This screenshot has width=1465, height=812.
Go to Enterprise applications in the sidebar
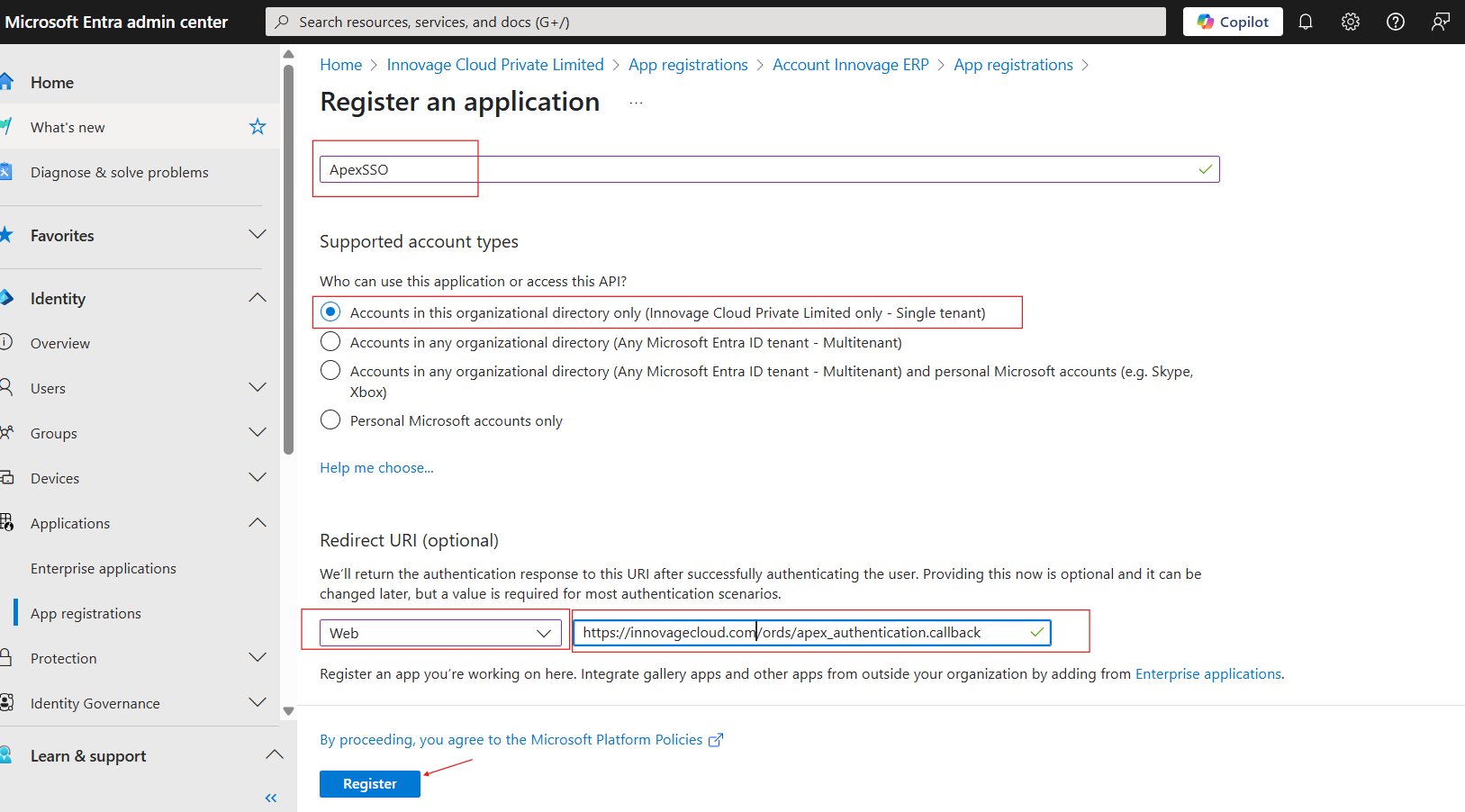[x=104, y=568]
